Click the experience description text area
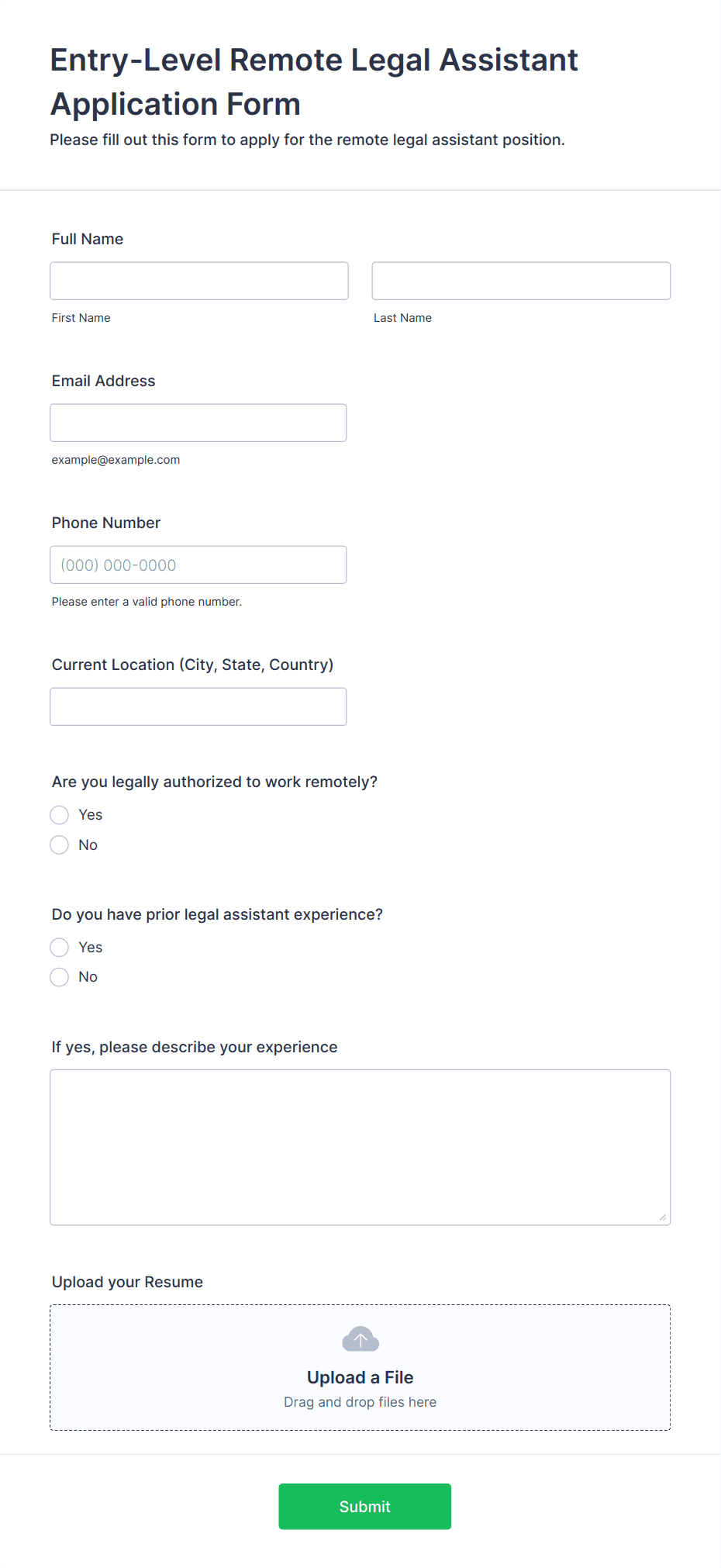 [x=360, y=1148]
